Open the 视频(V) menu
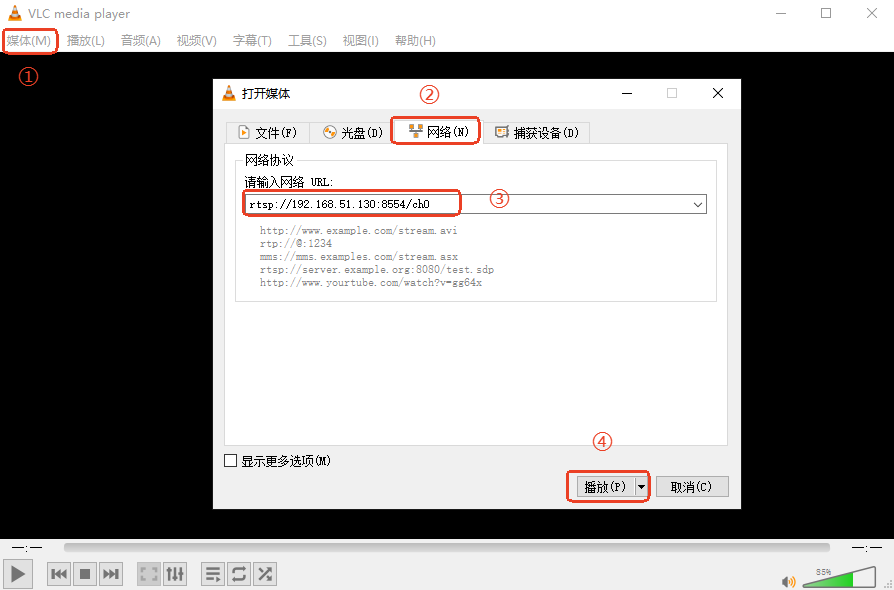The width and height of the screenshot is (894, 590). pyautogui.click(x=197, y=40)
